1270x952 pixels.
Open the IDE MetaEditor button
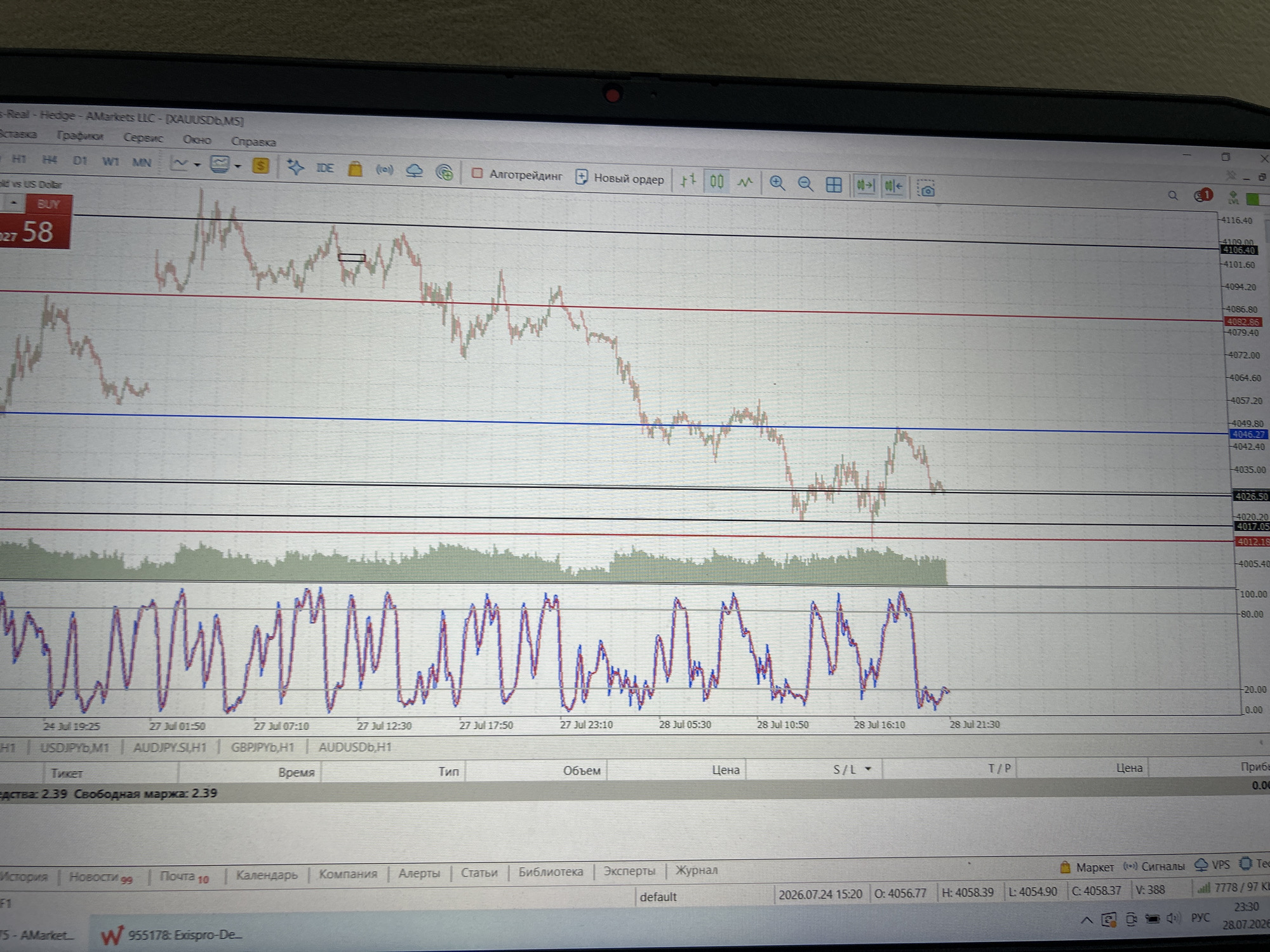(324, 168)
